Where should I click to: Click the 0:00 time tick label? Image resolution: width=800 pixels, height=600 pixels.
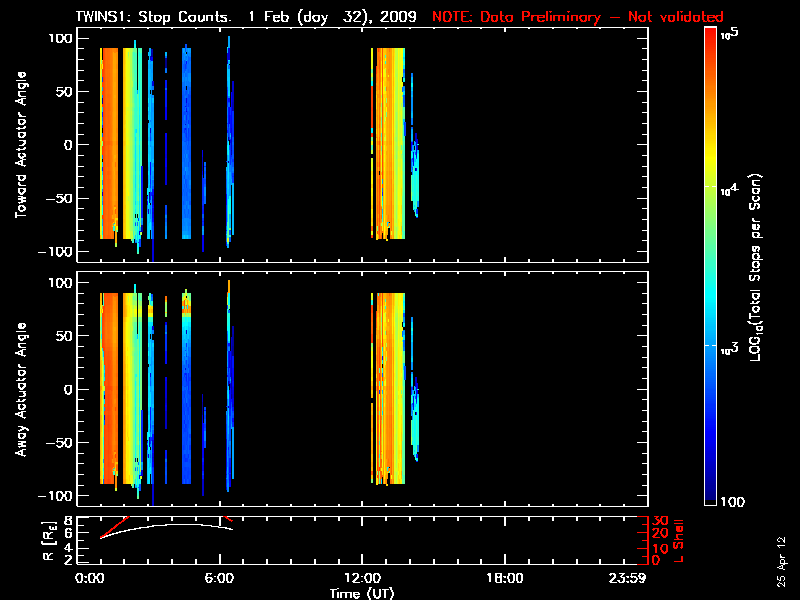(x=90, y=578)
